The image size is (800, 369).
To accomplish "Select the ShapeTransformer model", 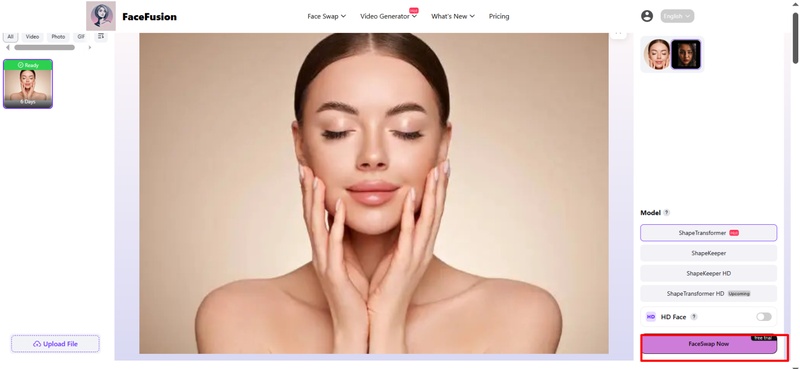I will point(709,233).
